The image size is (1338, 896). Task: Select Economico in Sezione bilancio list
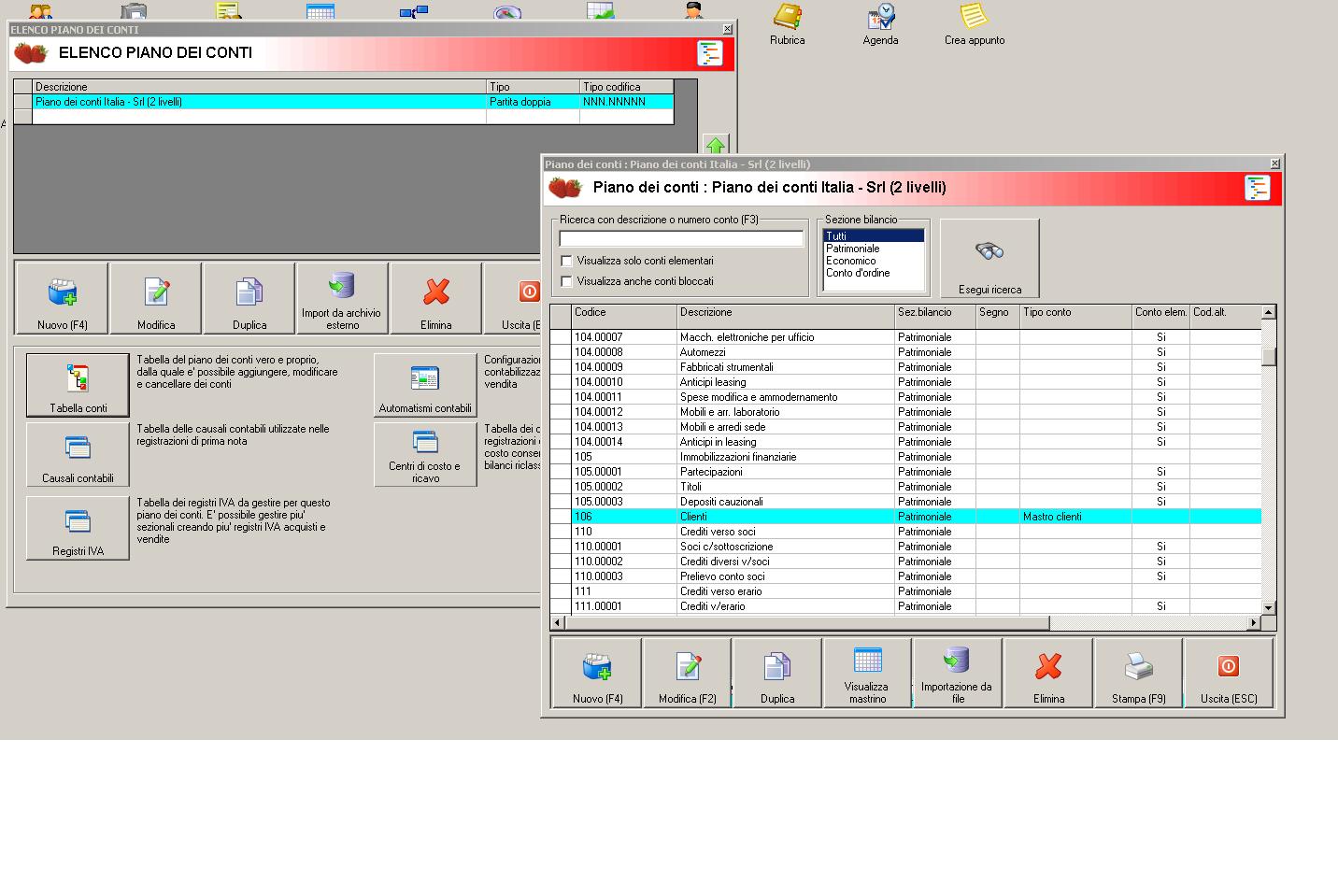(x=850, y=261)
